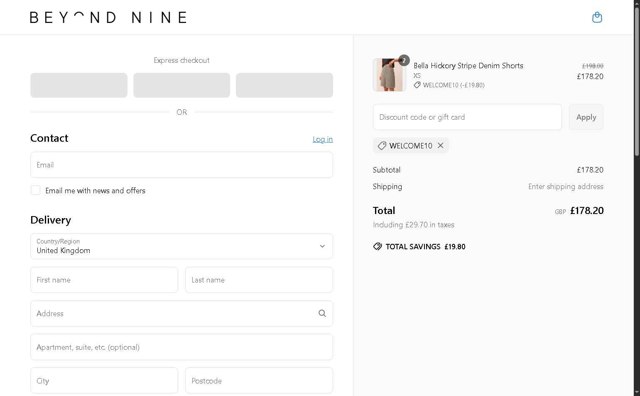Focus the Email input field
The image size is (640, 396).
[182, 165]
